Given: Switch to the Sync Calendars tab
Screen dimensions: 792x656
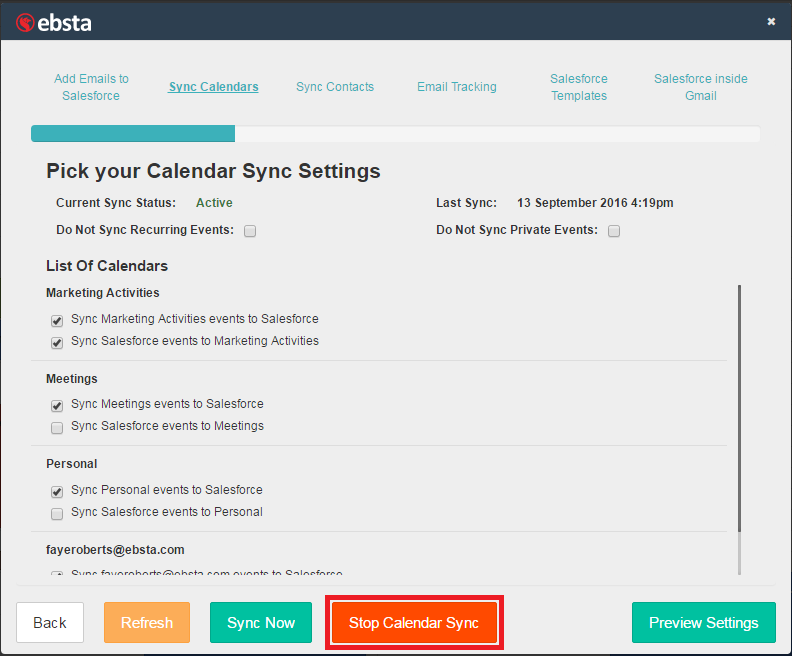Looking at the screenshot, I should coord(213,87).
